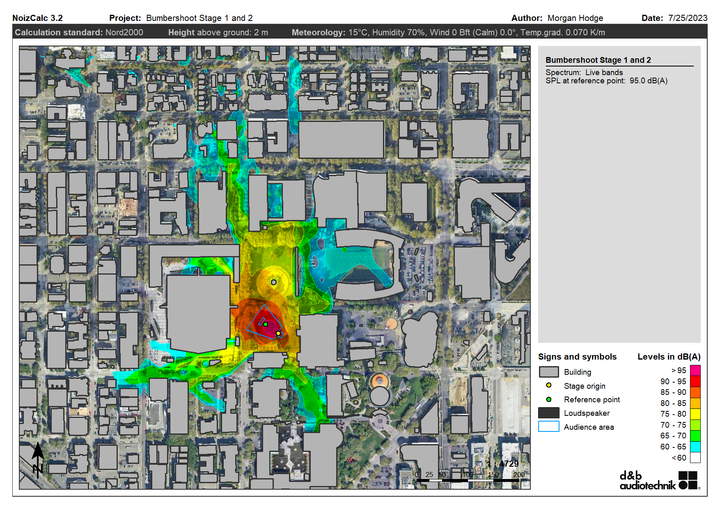The height and width of the screenshot is (509, 720).
Task: Click the Calculation standard Nord2000 label
Action: click(79, 32)
